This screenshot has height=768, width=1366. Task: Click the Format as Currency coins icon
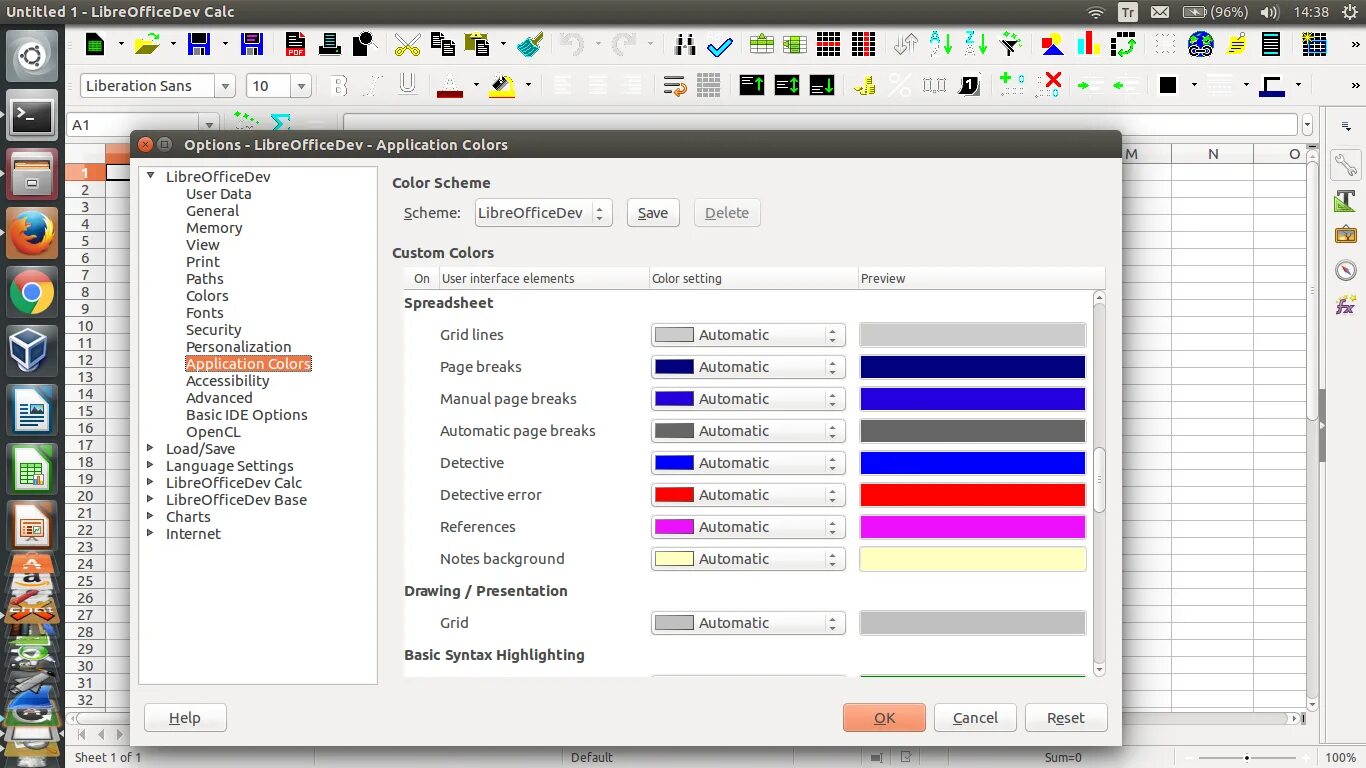click(866, 86)
